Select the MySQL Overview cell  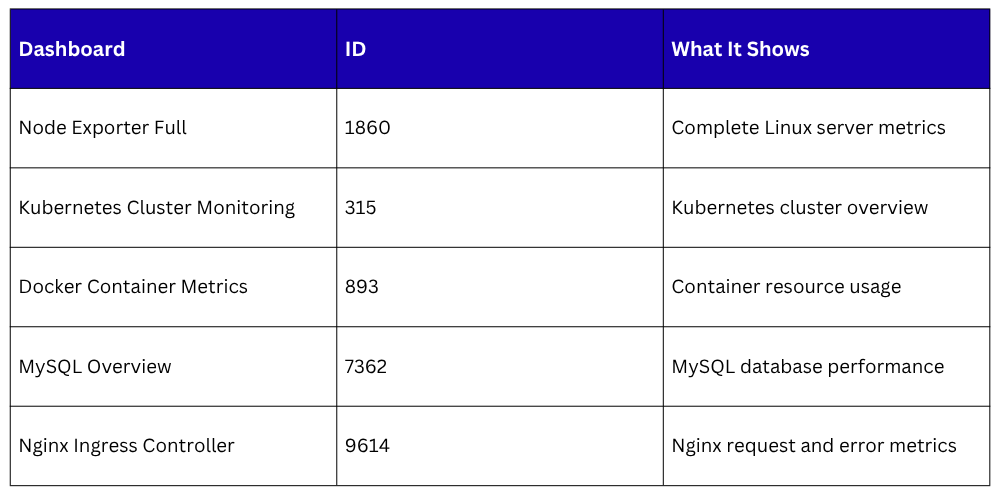tap(95, 367)
